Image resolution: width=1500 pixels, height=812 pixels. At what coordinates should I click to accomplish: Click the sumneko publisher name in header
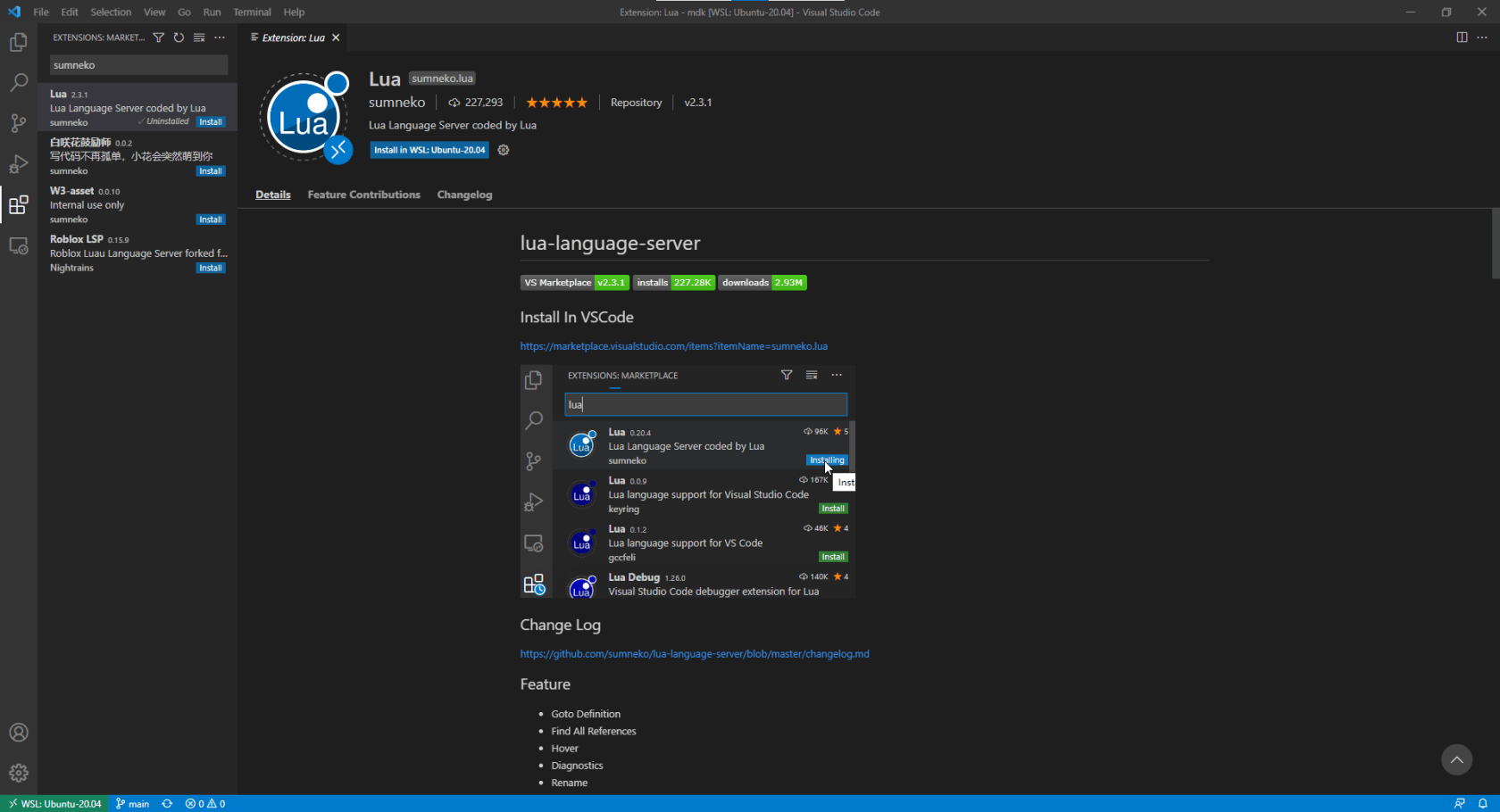pos(396,103)
